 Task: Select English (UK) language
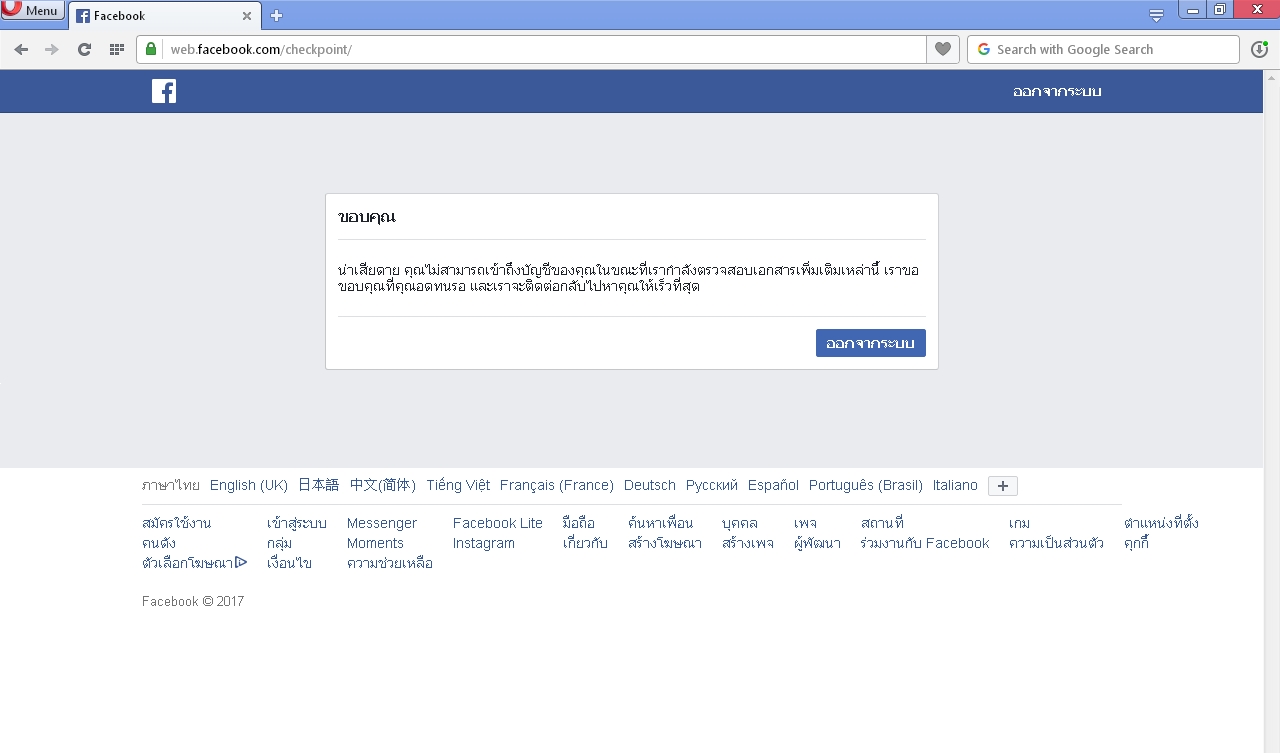coord(249,485)
